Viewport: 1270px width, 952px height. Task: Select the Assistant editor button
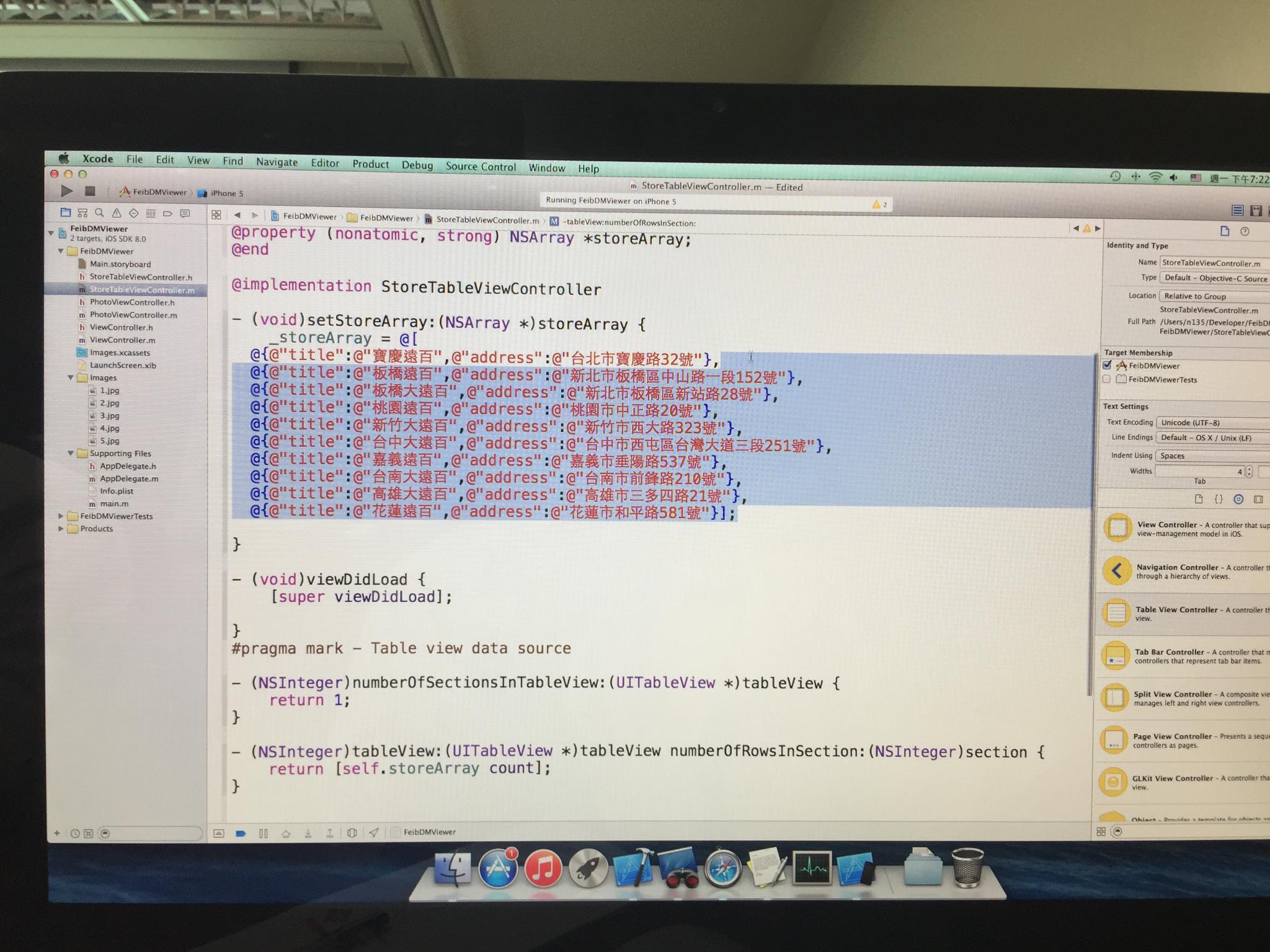coord(1256,211)
